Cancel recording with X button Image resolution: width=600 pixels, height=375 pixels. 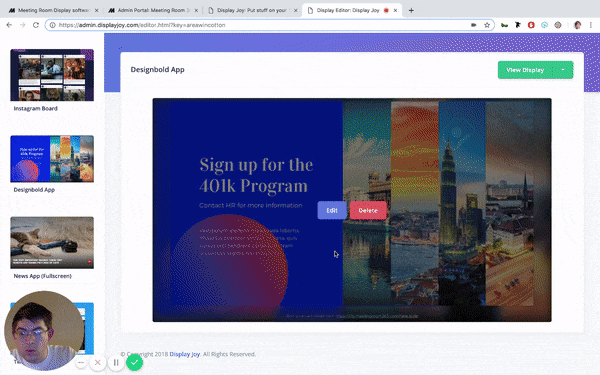click(98, 362)
